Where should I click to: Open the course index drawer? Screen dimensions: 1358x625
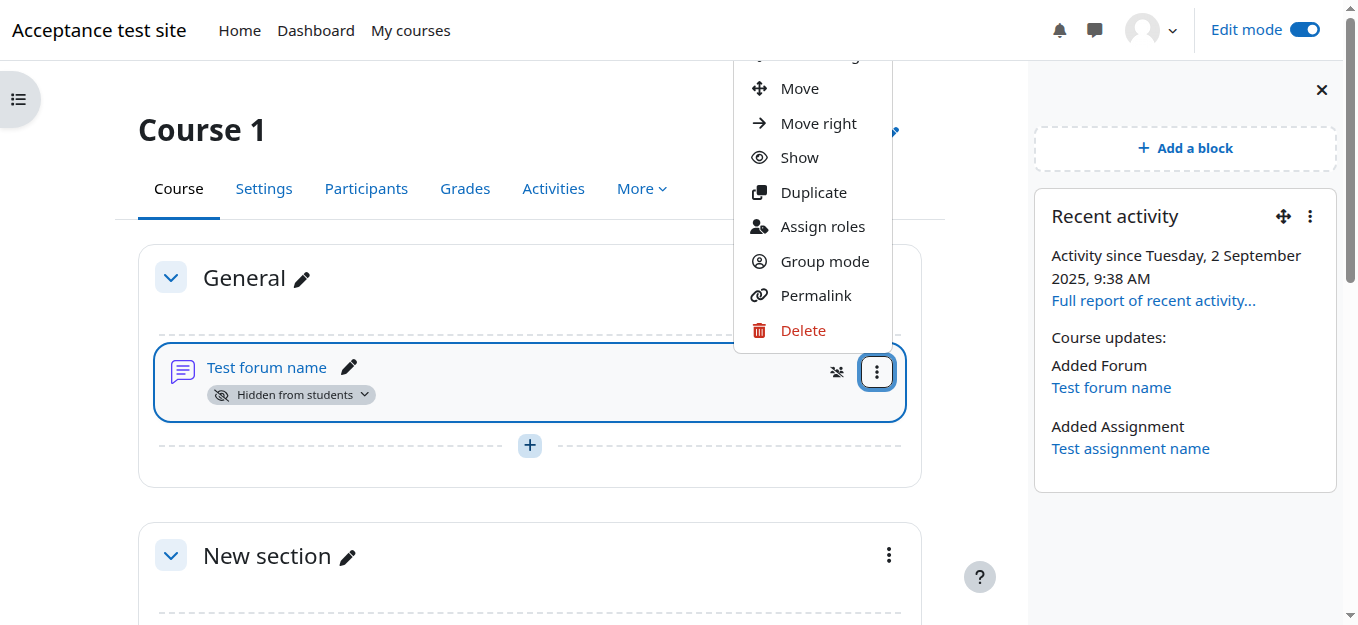[x=18, y=99]
